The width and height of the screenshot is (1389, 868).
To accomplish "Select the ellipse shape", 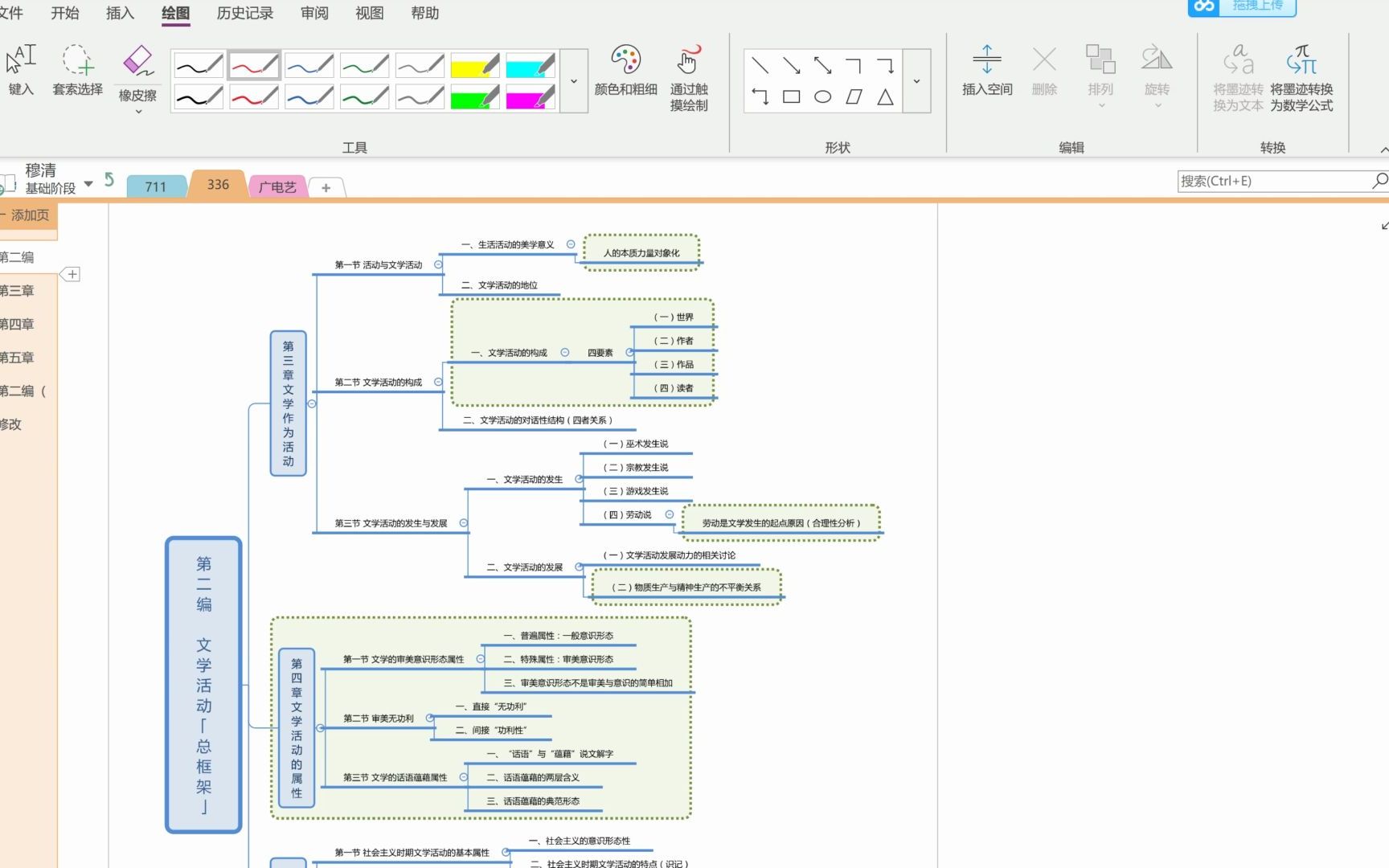I will pos(822,97).
